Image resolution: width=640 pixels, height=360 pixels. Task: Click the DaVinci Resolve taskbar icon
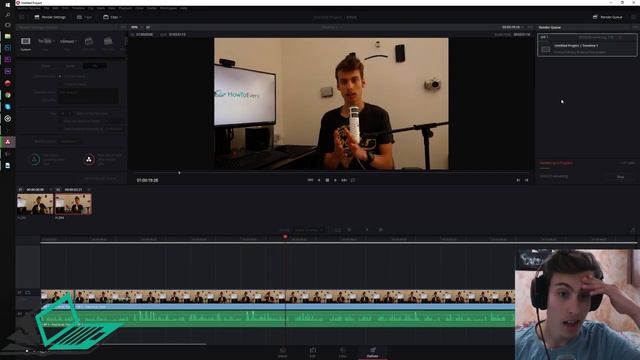pos(7,142)
